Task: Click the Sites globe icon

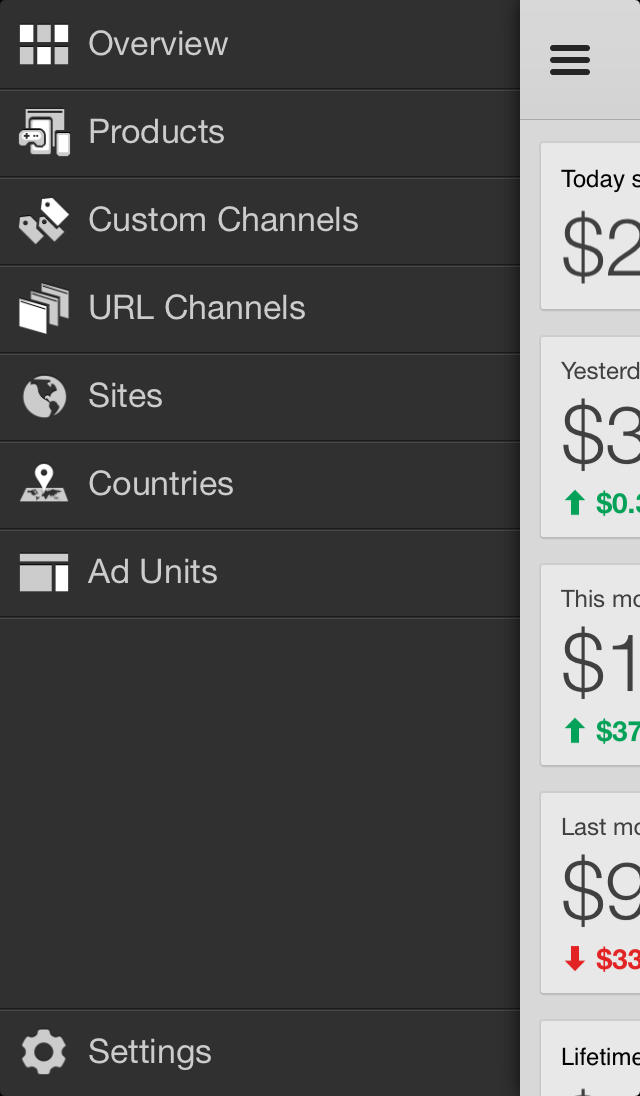Action: point(44,396)
